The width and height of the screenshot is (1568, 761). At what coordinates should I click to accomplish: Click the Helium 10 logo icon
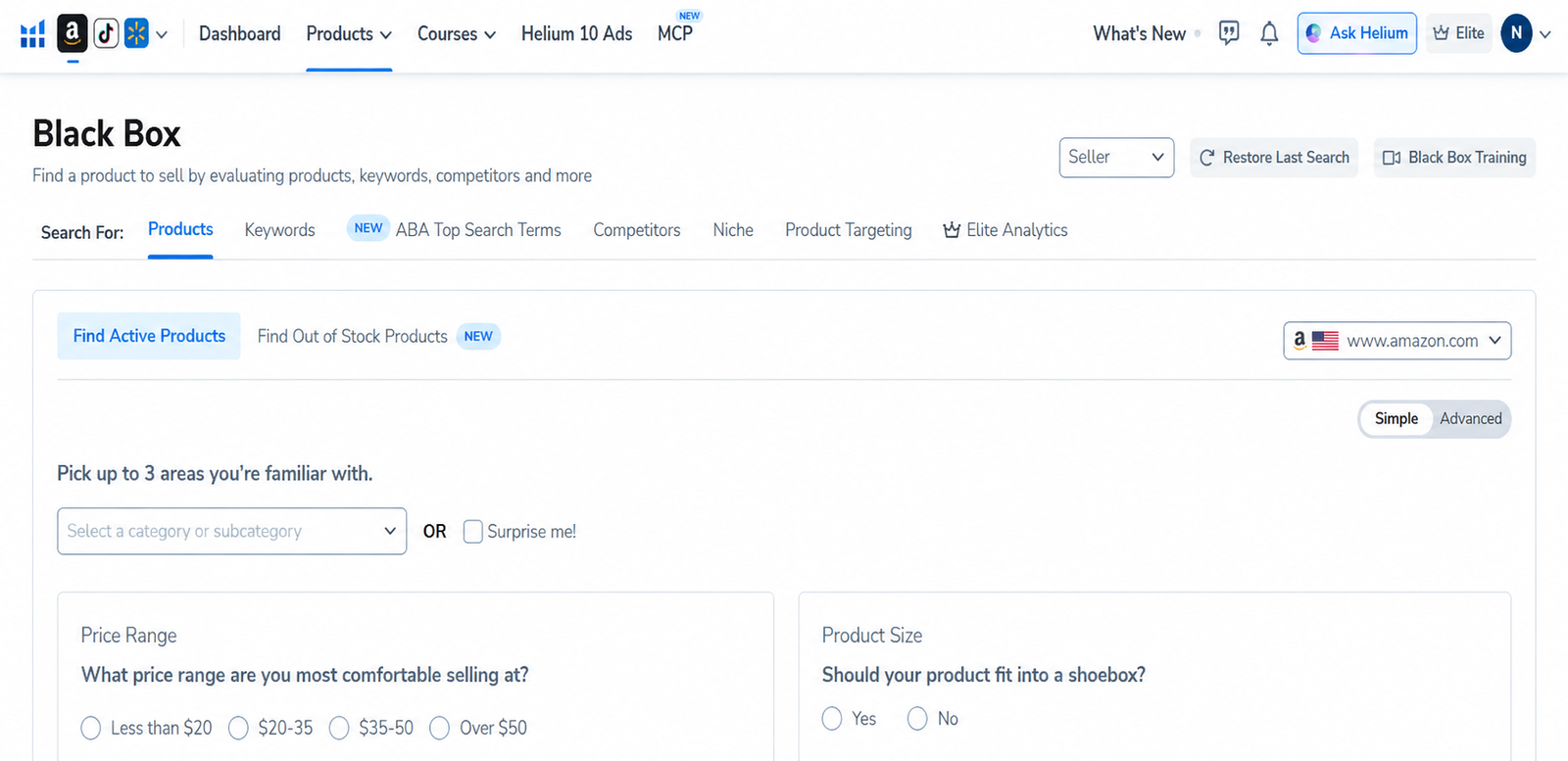click(32, 34)
